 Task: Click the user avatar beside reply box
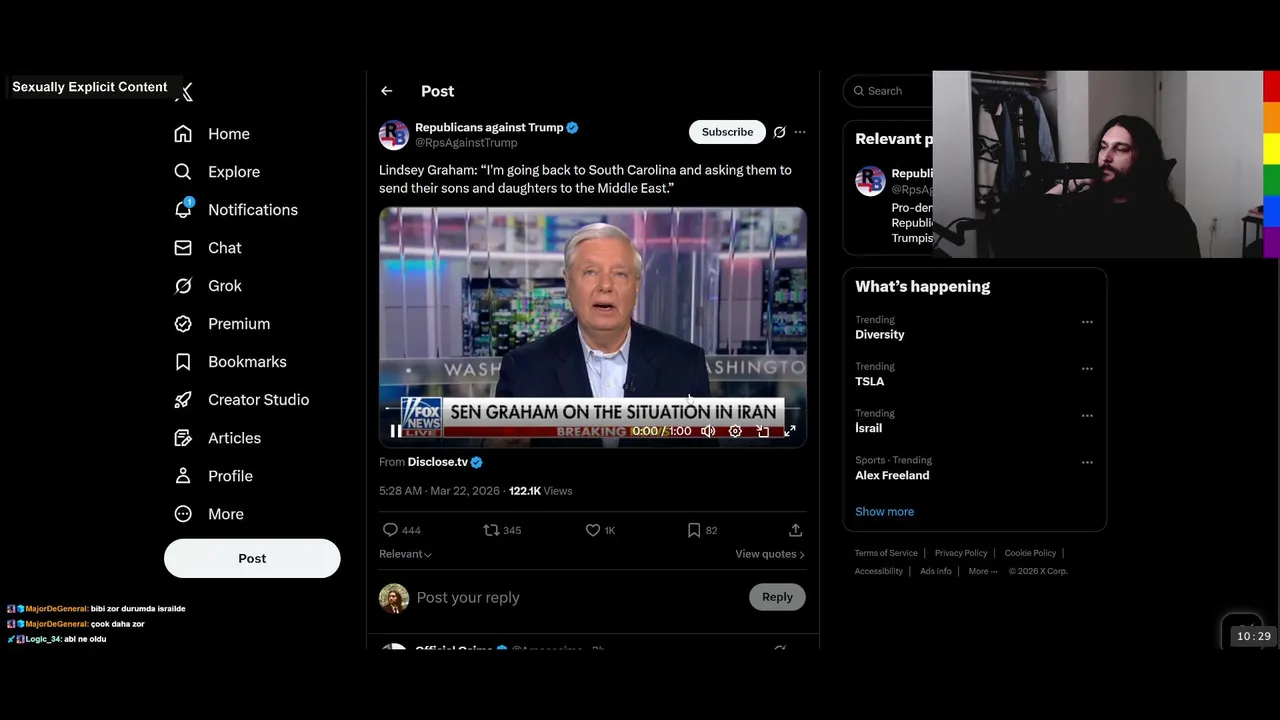click(394, 598)
